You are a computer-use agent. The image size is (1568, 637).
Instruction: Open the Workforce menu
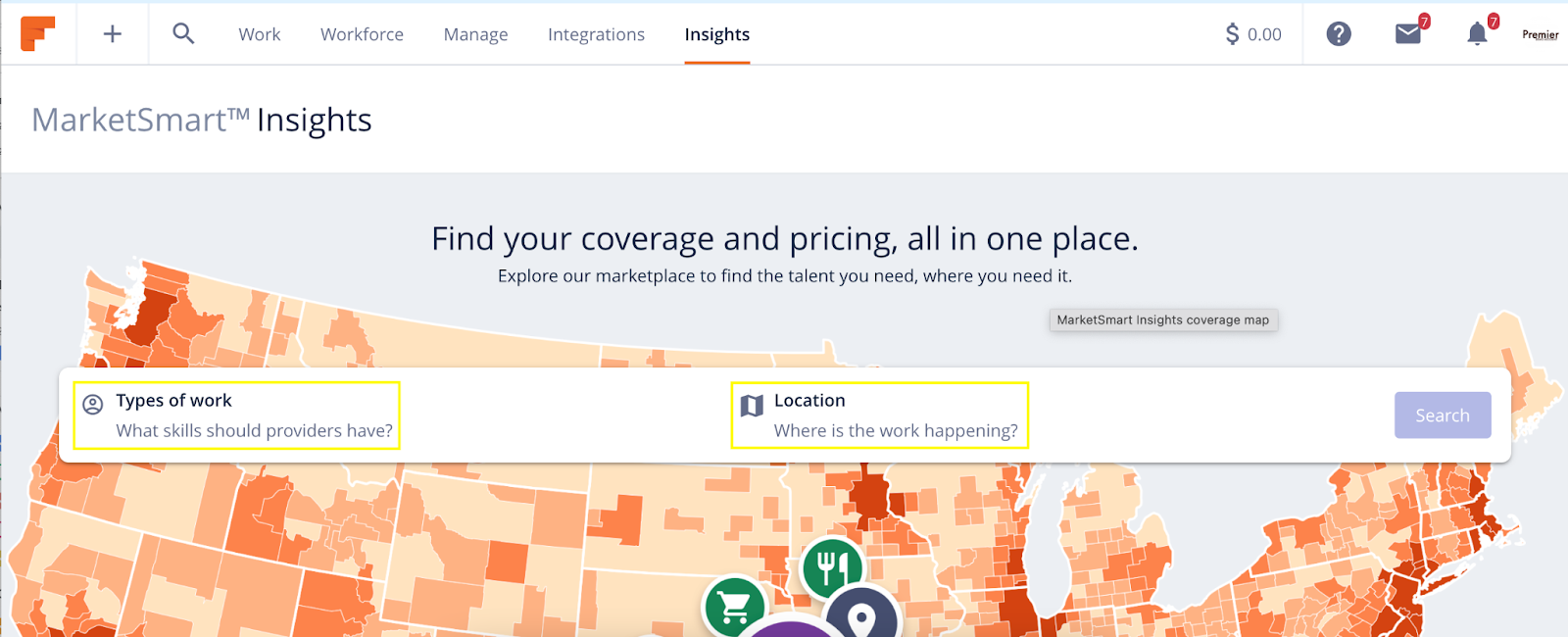(362, 34)
